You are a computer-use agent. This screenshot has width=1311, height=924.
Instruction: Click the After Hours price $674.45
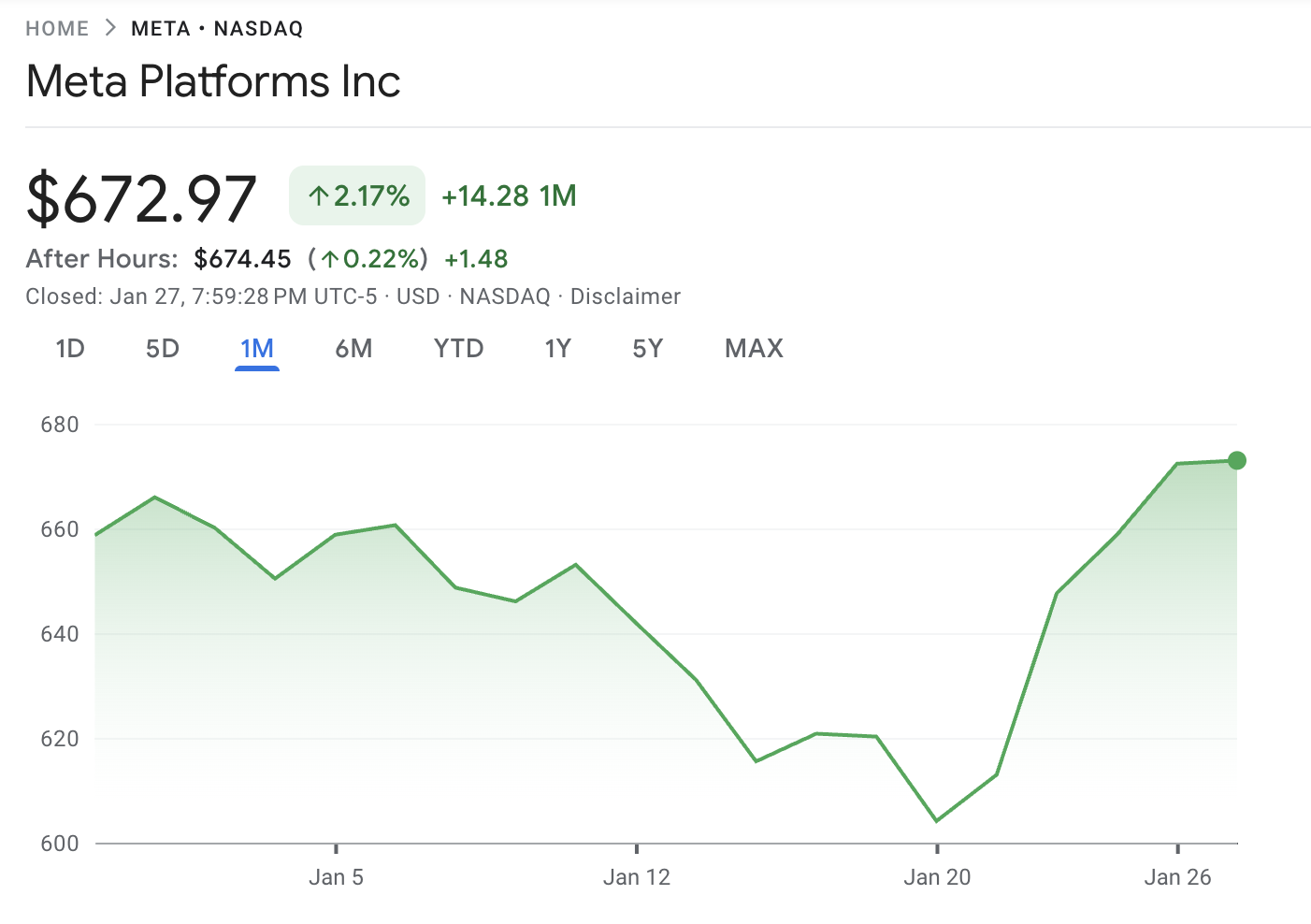pyautogui.click(x=242, y=259)
